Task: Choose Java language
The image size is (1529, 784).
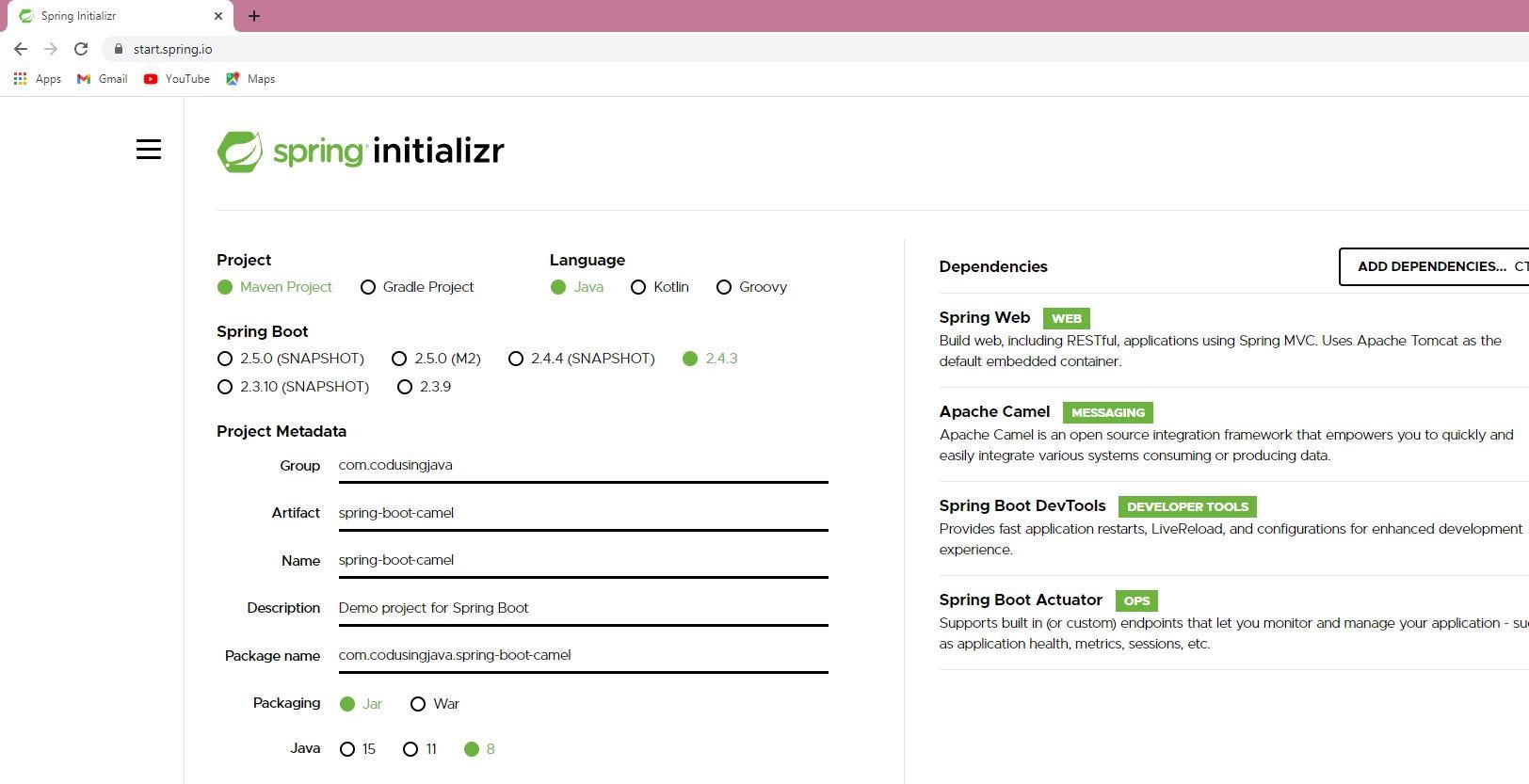Action: click(577, 287)
